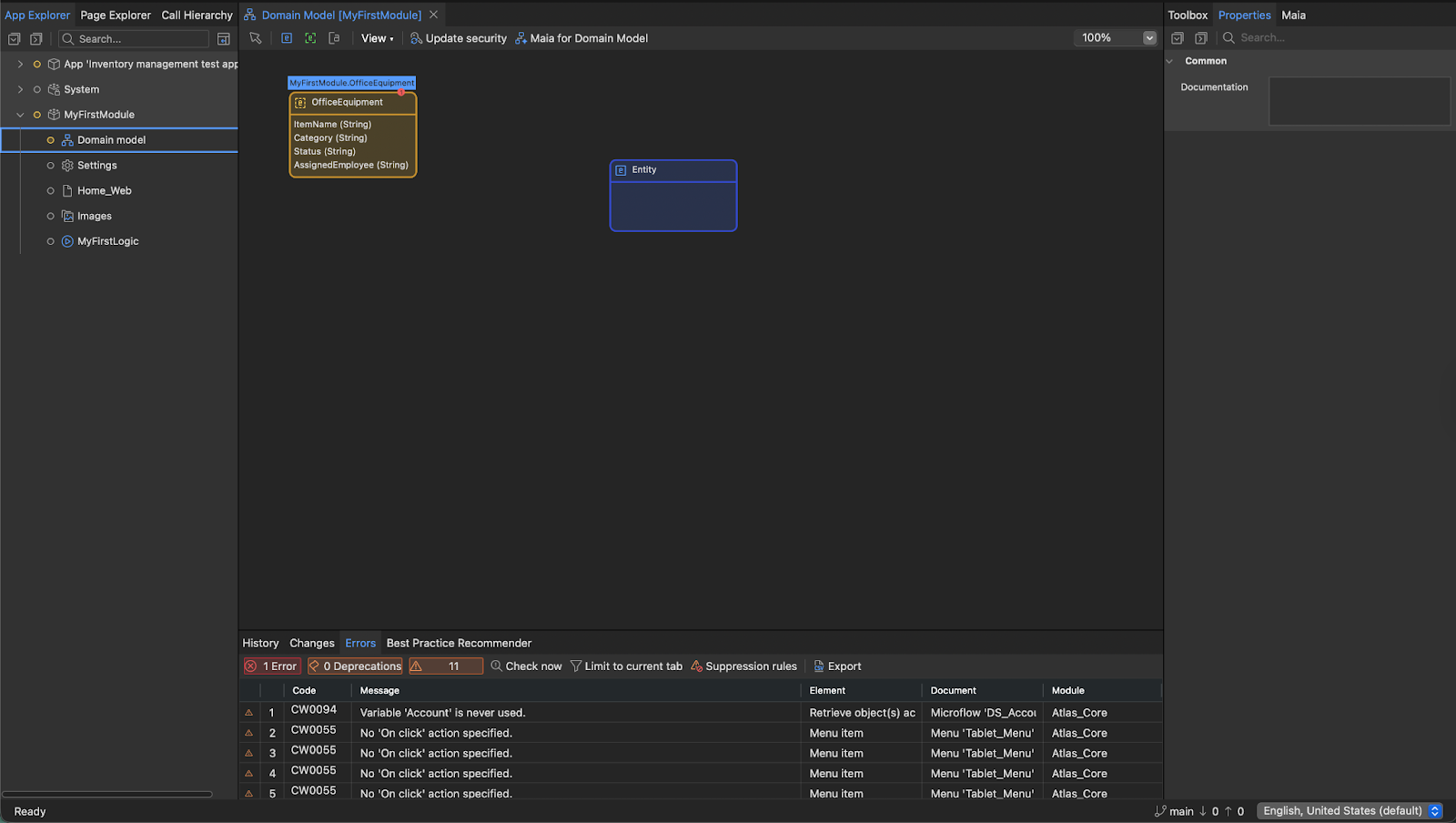This screenshot has height=823, width=1456.
Task: Open Maia for Domain Model
Action: (x=581, y=38)
